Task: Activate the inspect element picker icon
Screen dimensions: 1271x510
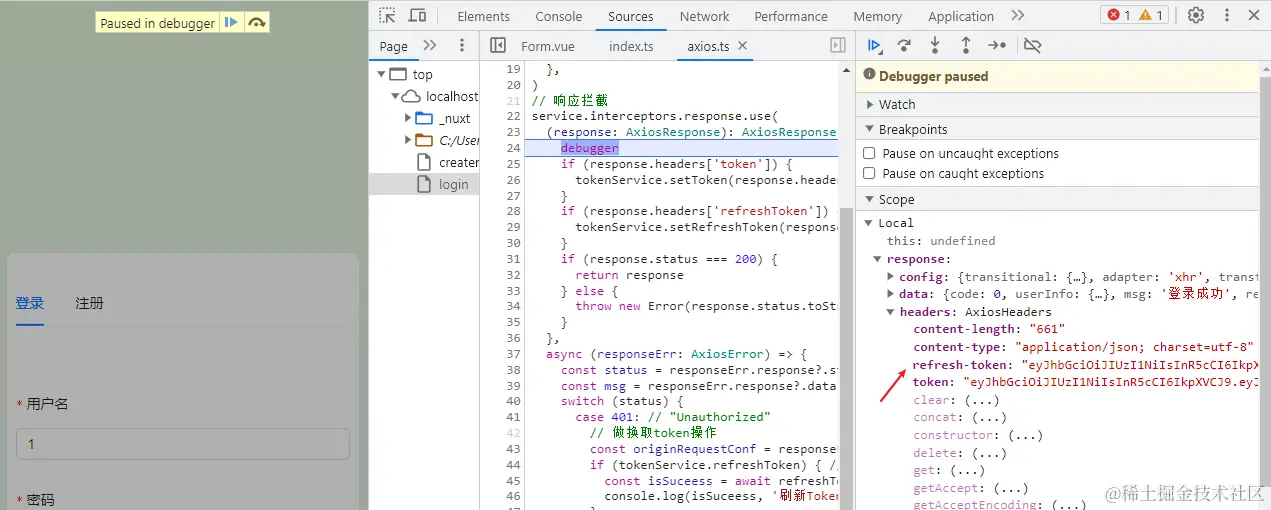Action: (387, 15)
